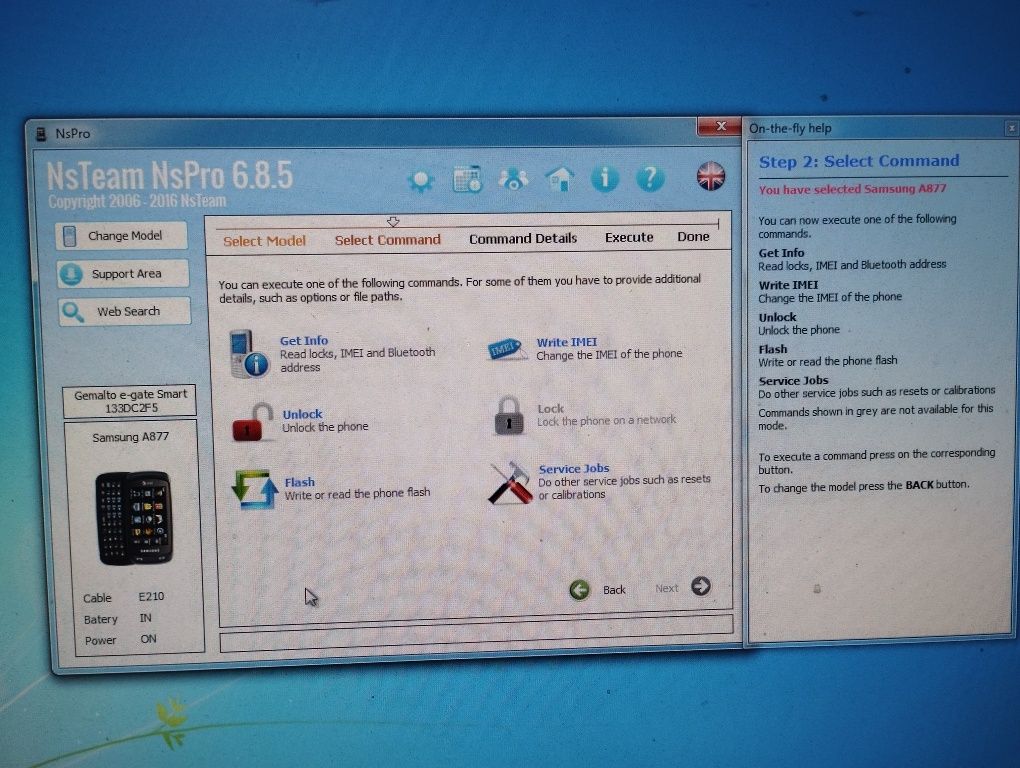The width and height of the screenshot is (1020, 768).
Task: Click the Samsung A877 phone thumbnail
Action: point(134,518)
